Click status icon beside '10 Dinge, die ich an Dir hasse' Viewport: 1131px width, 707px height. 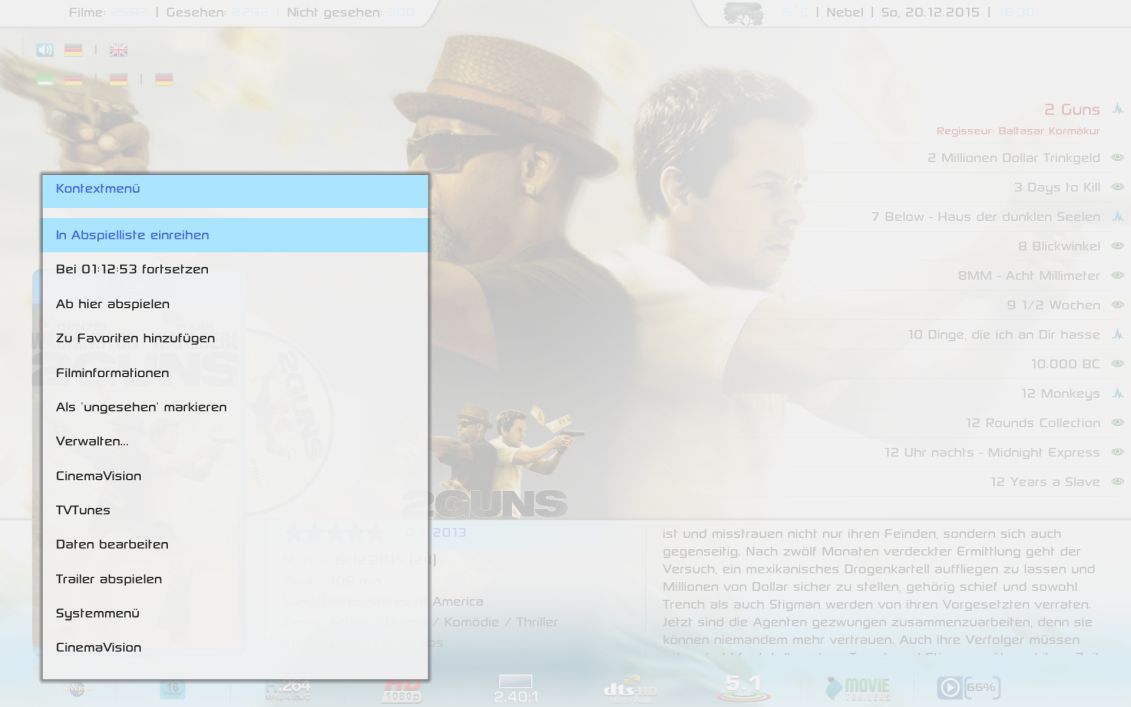(x=1117, y=334)
